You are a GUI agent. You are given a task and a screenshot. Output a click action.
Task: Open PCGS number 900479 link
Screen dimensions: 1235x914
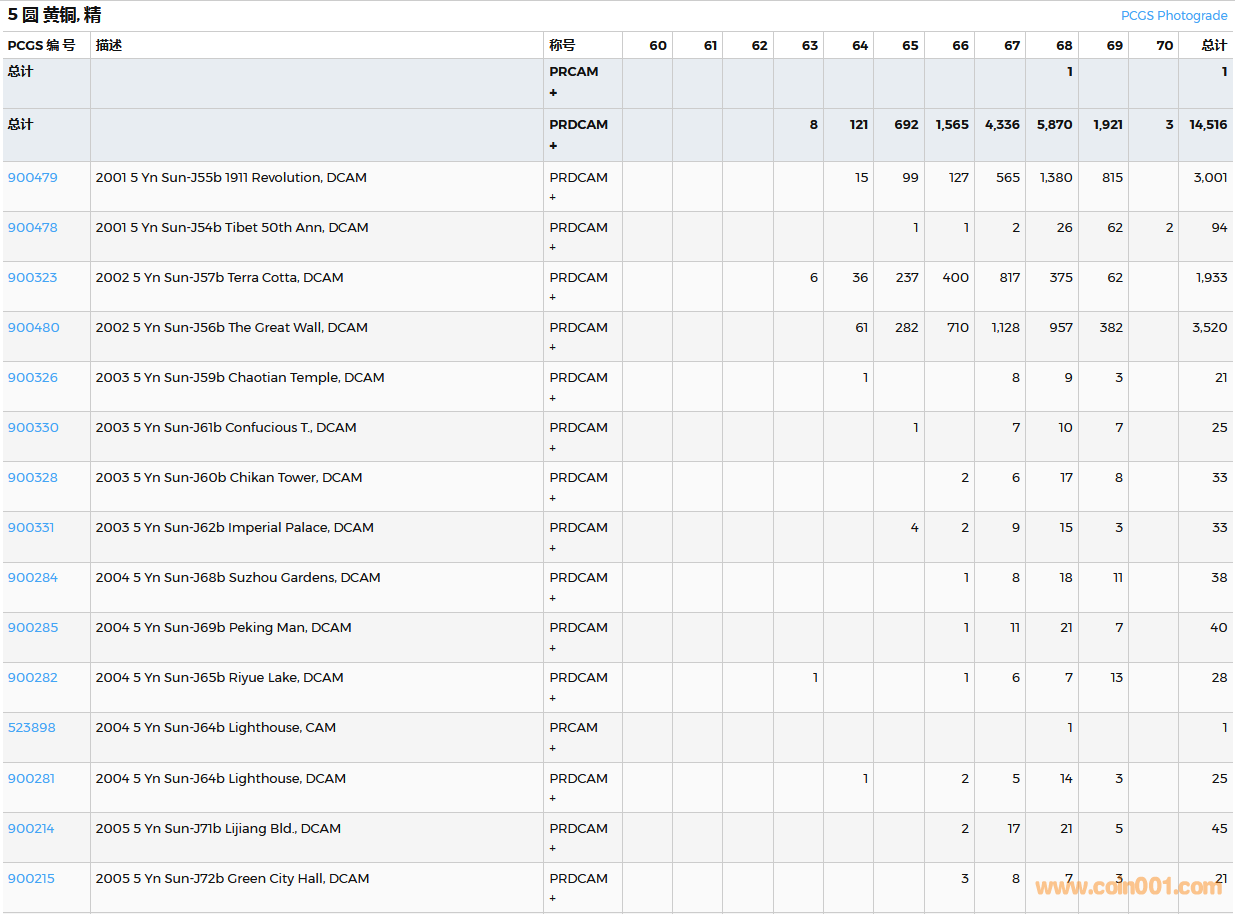click(33, 178)
